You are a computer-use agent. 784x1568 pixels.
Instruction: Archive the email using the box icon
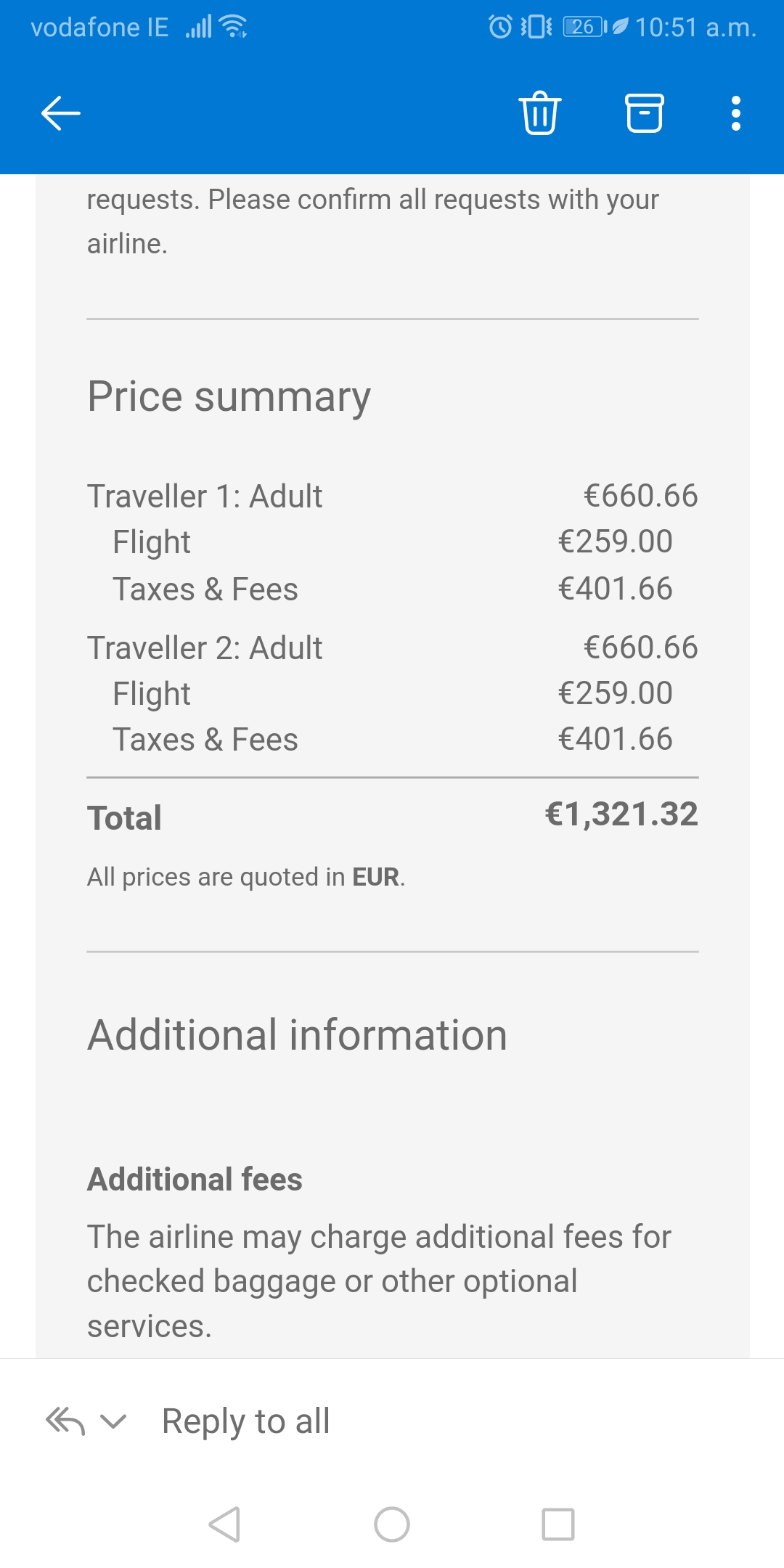click(644, 113)
